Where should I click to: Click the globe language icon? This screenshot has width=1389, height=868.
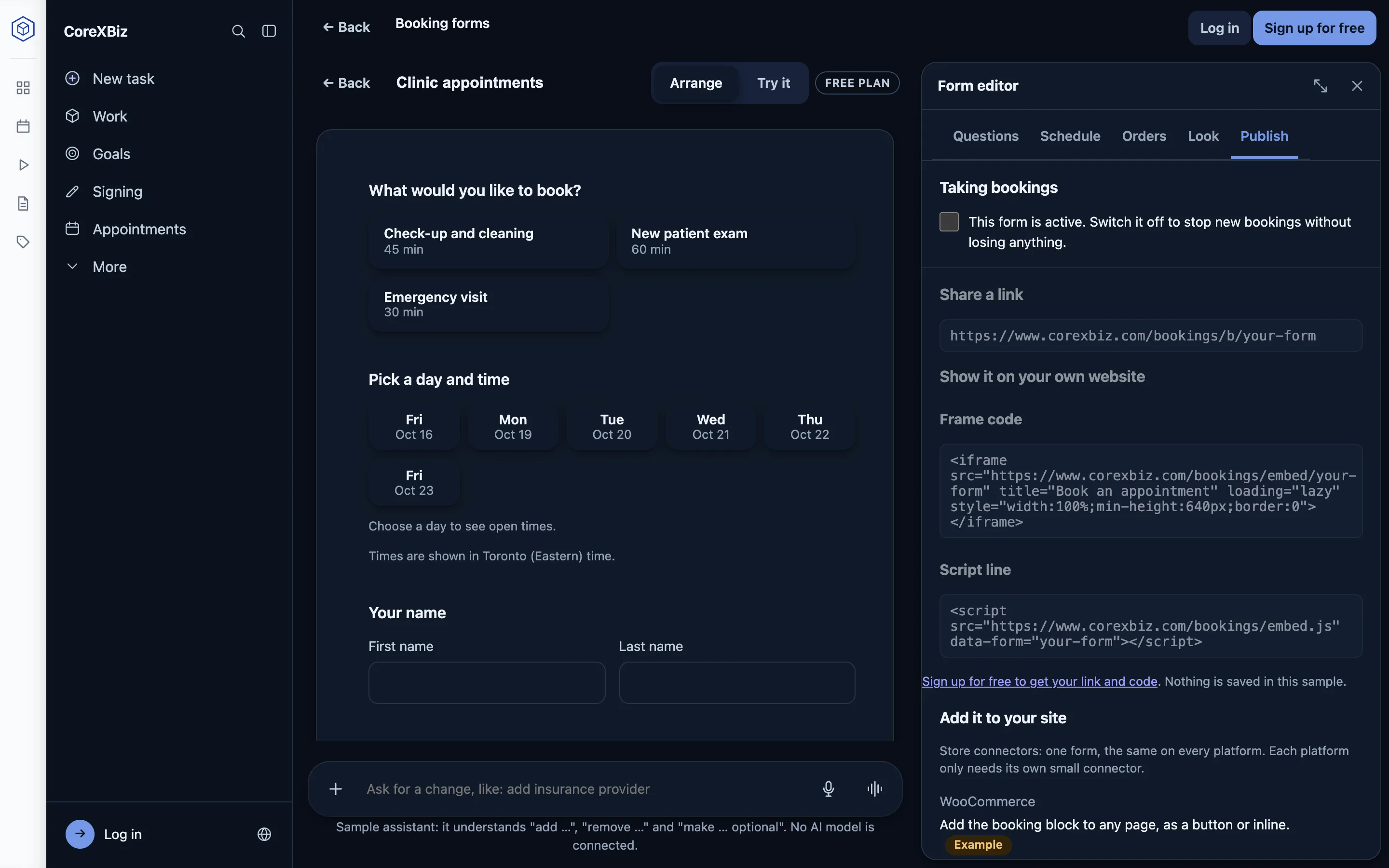264,834
